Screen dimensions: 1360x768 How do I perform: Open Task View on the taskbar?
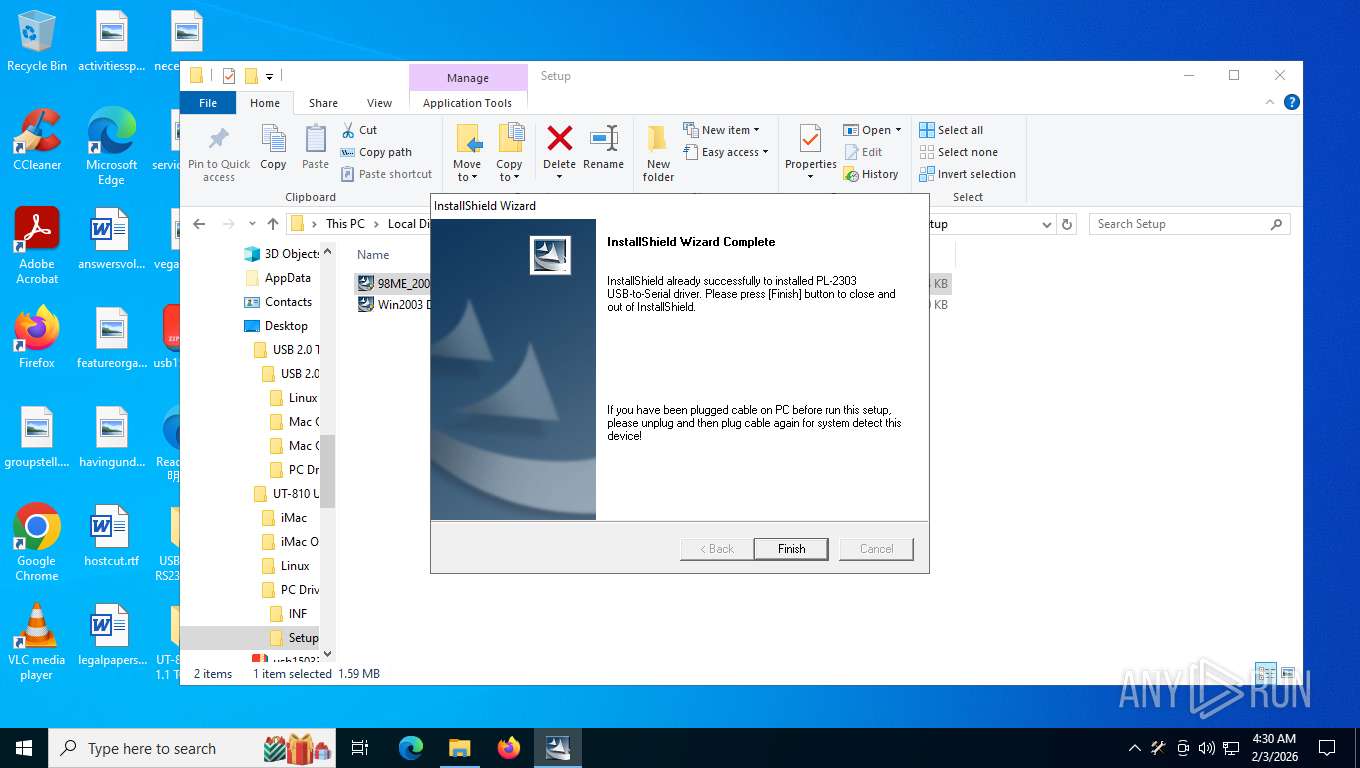[360, 748]
